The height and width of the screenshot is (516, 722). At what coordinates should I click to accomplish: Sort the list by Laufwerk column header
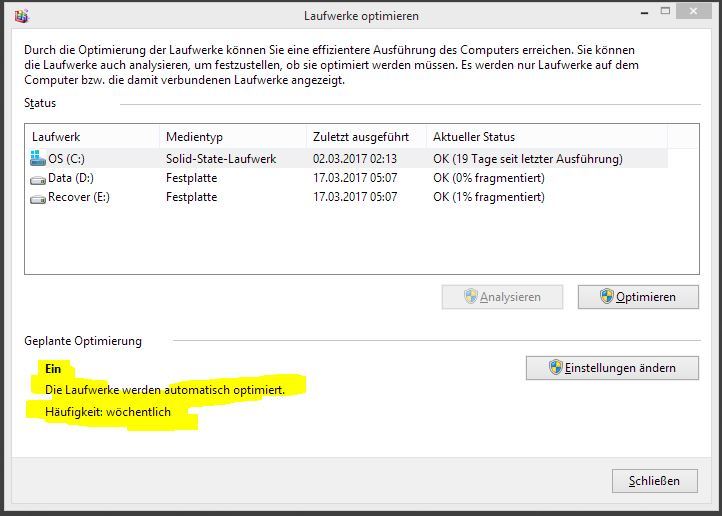[x=56, y=136]
